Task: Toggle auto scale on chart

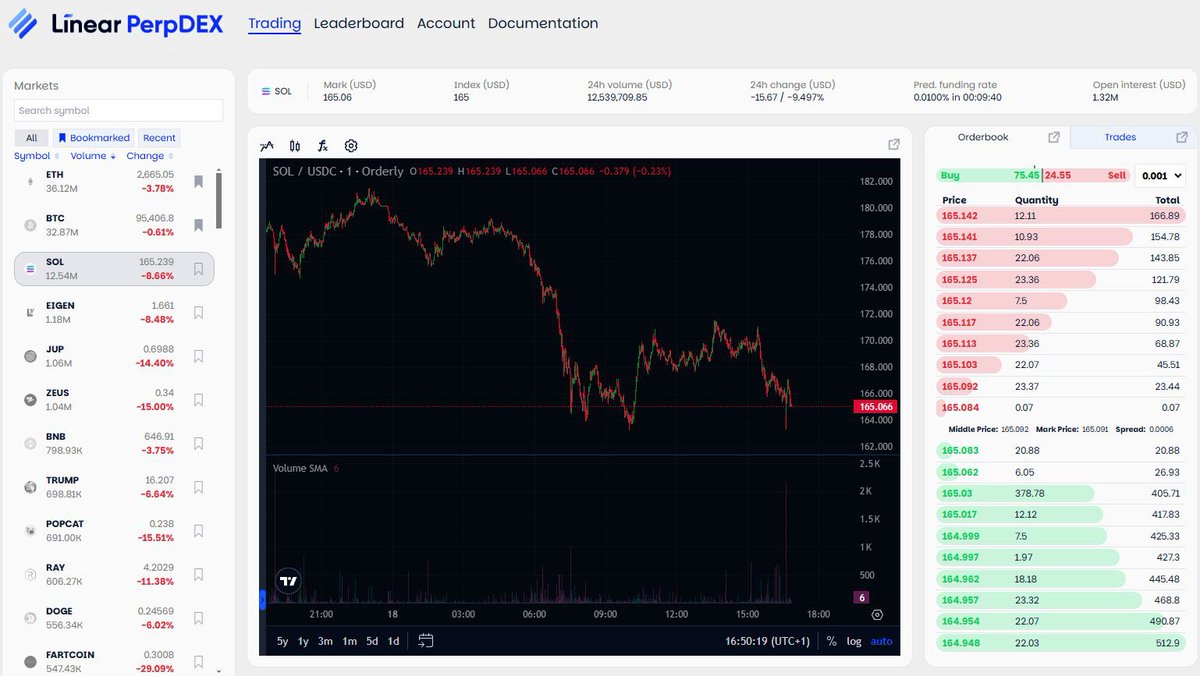Action: [881, 641]
